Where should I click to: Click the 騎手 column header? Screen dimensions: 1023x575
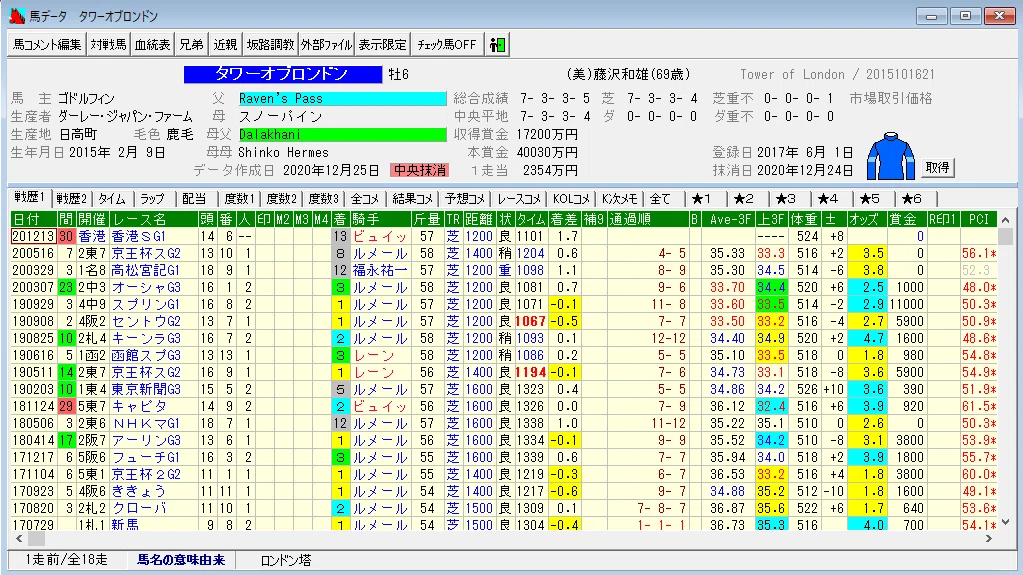[380, 219]
